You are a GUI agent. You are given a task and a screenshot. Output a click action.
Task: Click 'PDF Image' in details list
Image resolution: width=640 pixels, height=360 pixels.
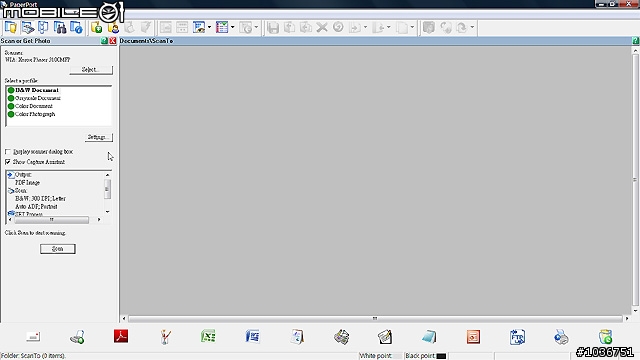tap(27, 182)
